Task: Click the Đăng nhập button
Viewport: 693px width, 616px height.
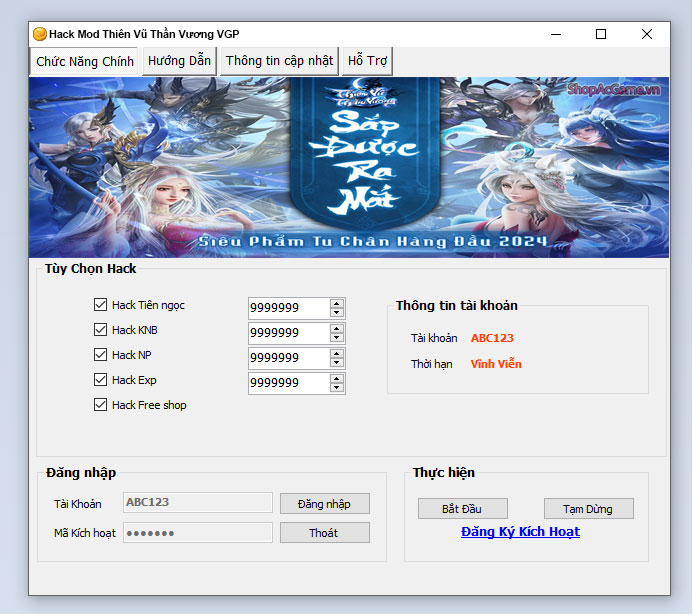Action: [325, 504]
